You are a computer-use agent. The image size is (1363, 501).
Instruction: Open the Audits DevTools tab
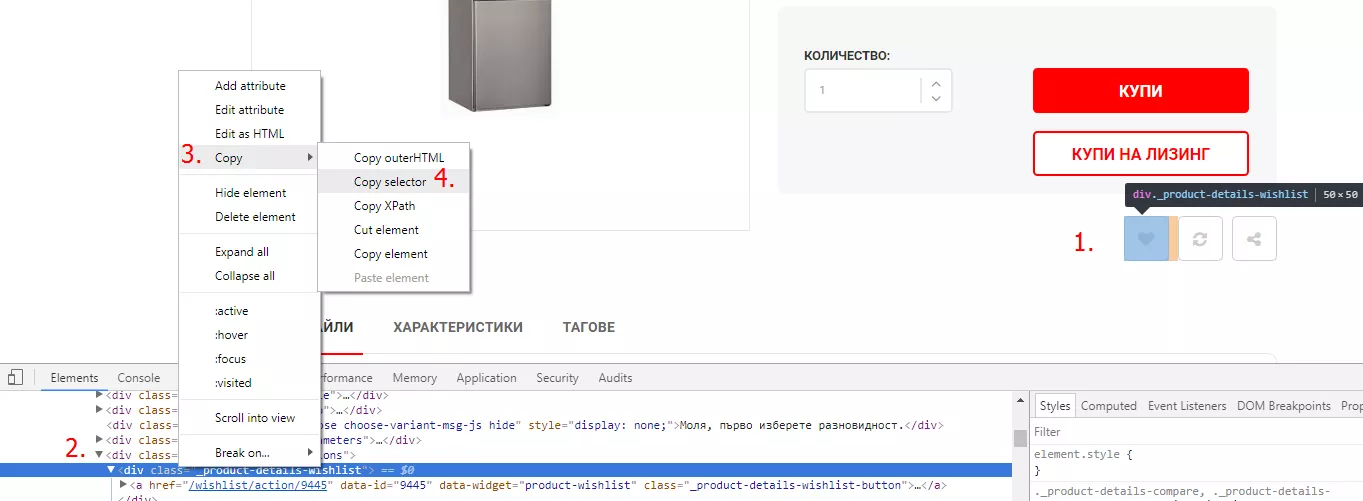(615, 378)
